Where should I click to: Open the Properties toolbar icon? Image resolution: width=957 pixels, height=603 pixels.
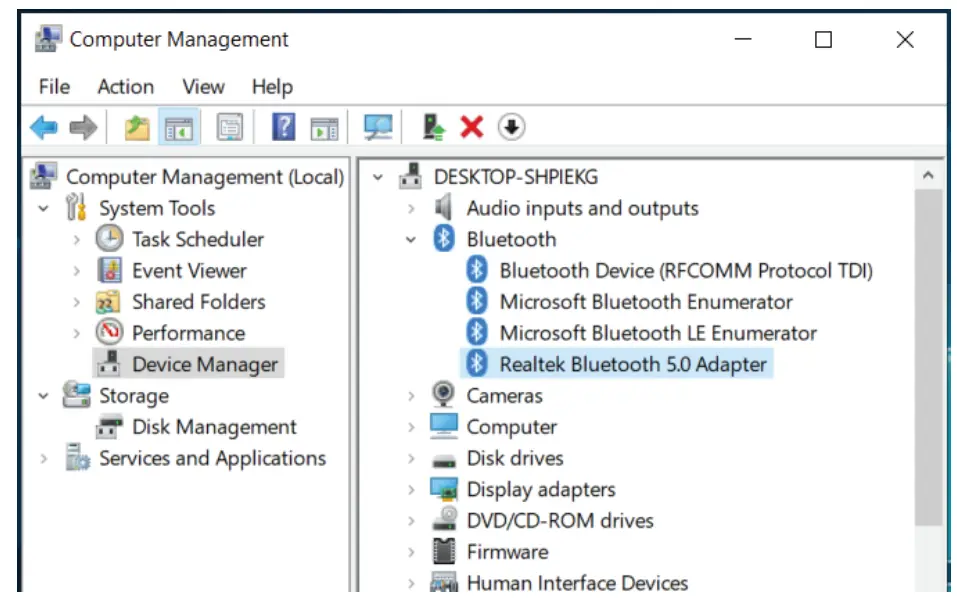pyautogui.click(x=231, y=127)
